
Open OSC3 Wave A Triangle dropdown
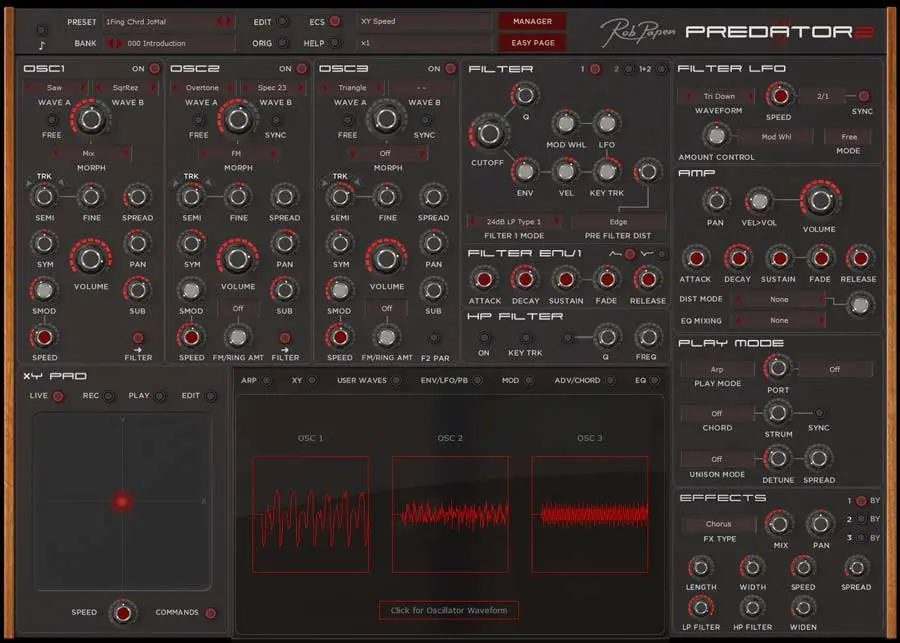pos(352,88)
